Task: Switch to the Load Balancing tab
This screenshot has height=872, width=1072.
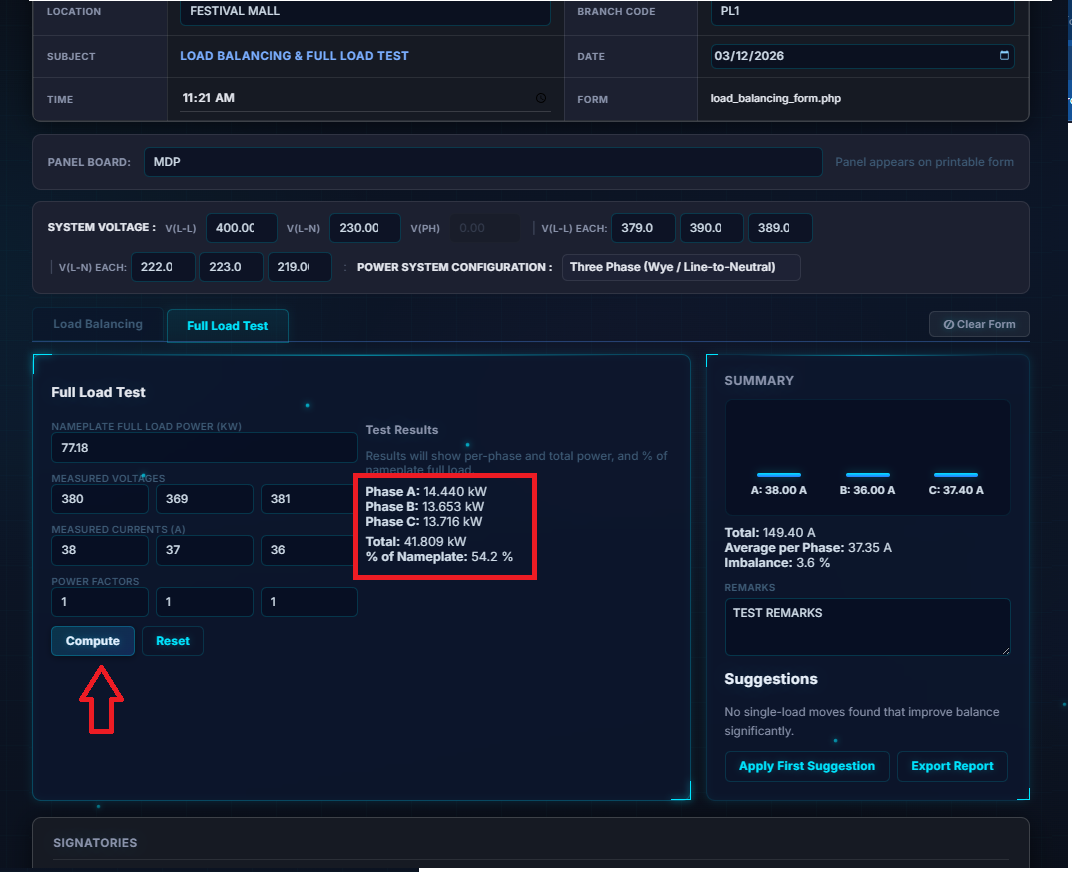Action: (98, 324)
